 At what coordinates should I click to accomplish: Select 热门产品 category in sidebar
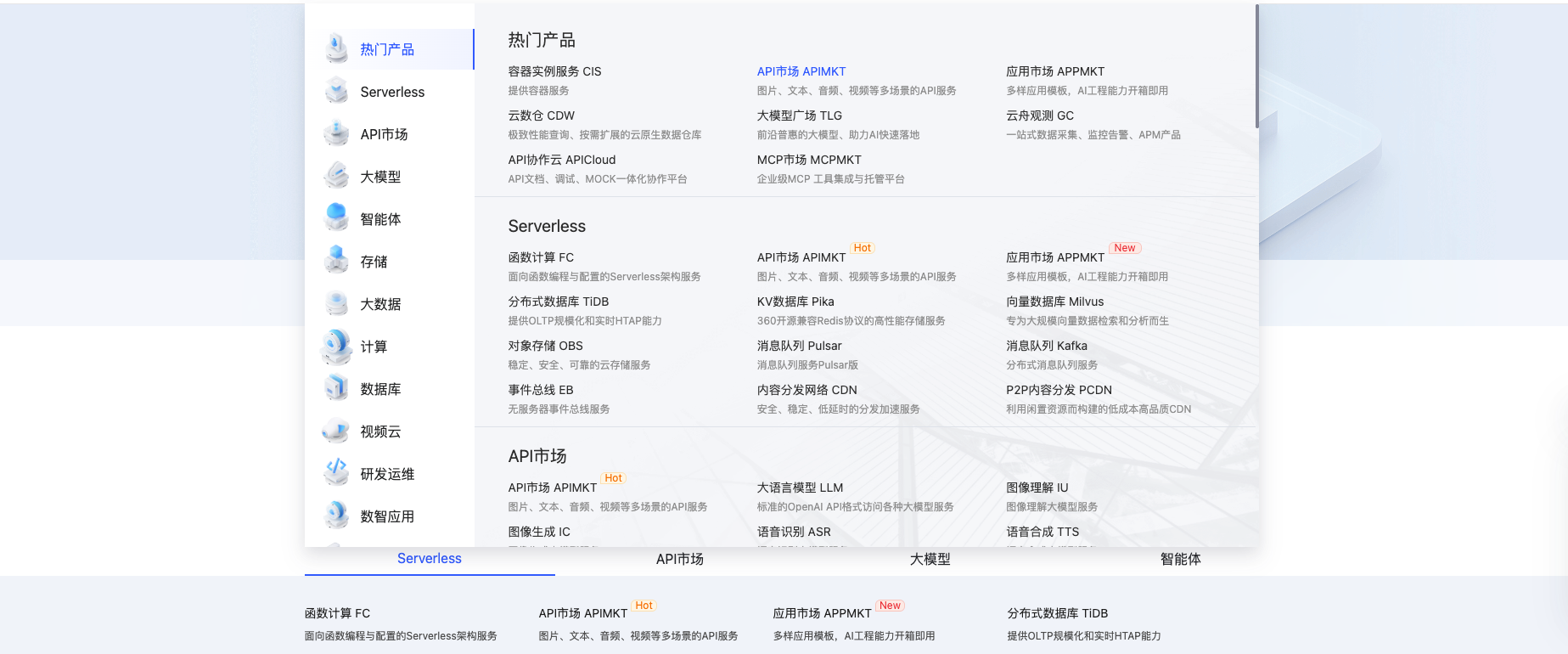[390, 49]
